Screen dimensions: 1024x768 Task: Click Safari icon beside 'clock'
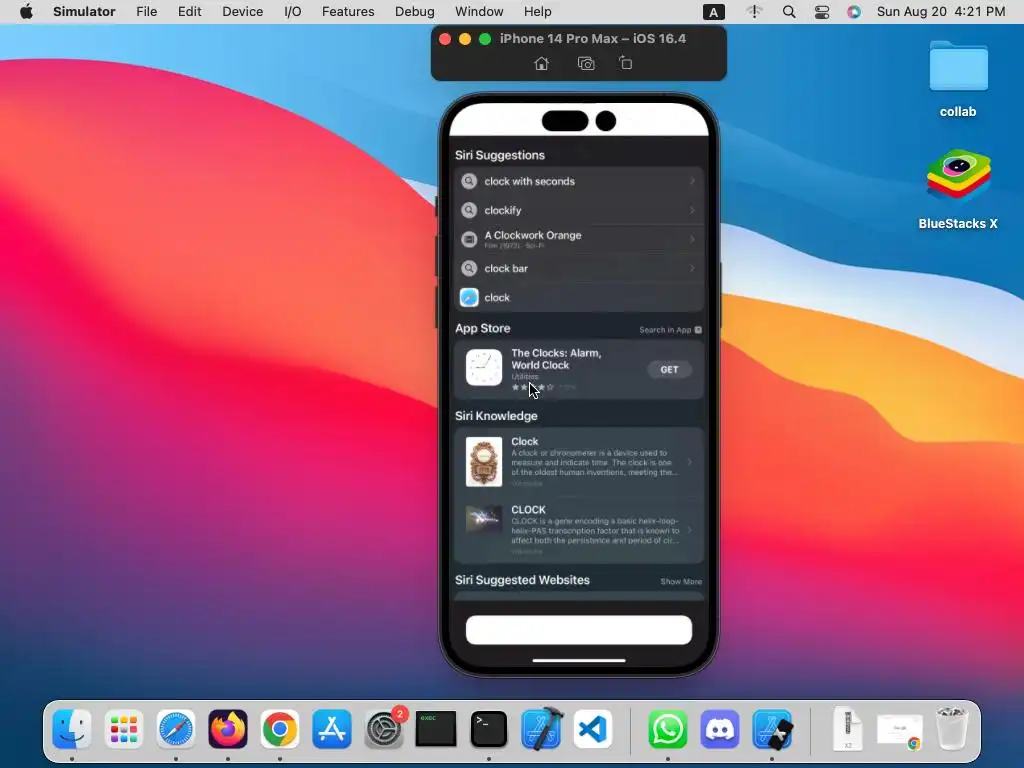pos(469,297)
